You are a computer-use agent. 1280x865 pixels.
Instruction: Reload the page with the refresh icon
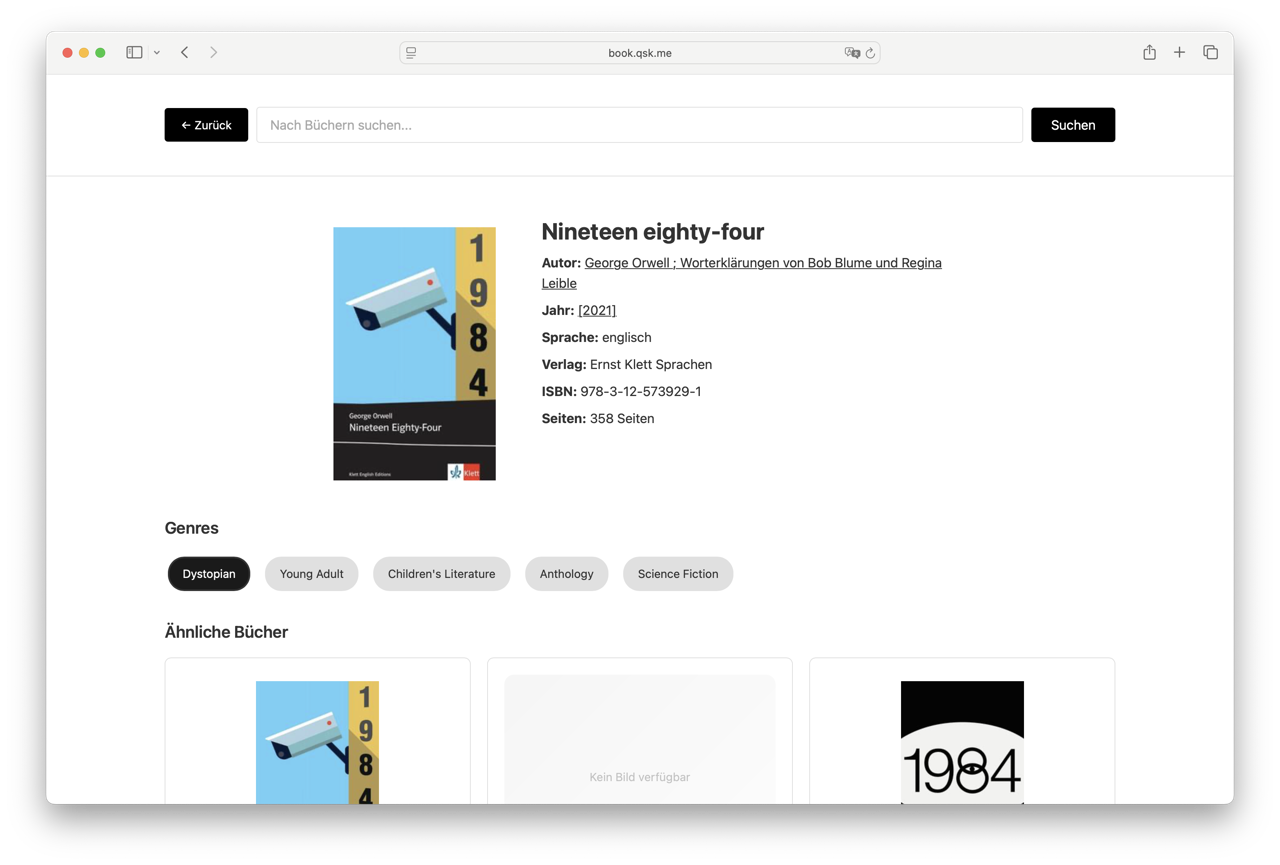(x=870, y=53)
